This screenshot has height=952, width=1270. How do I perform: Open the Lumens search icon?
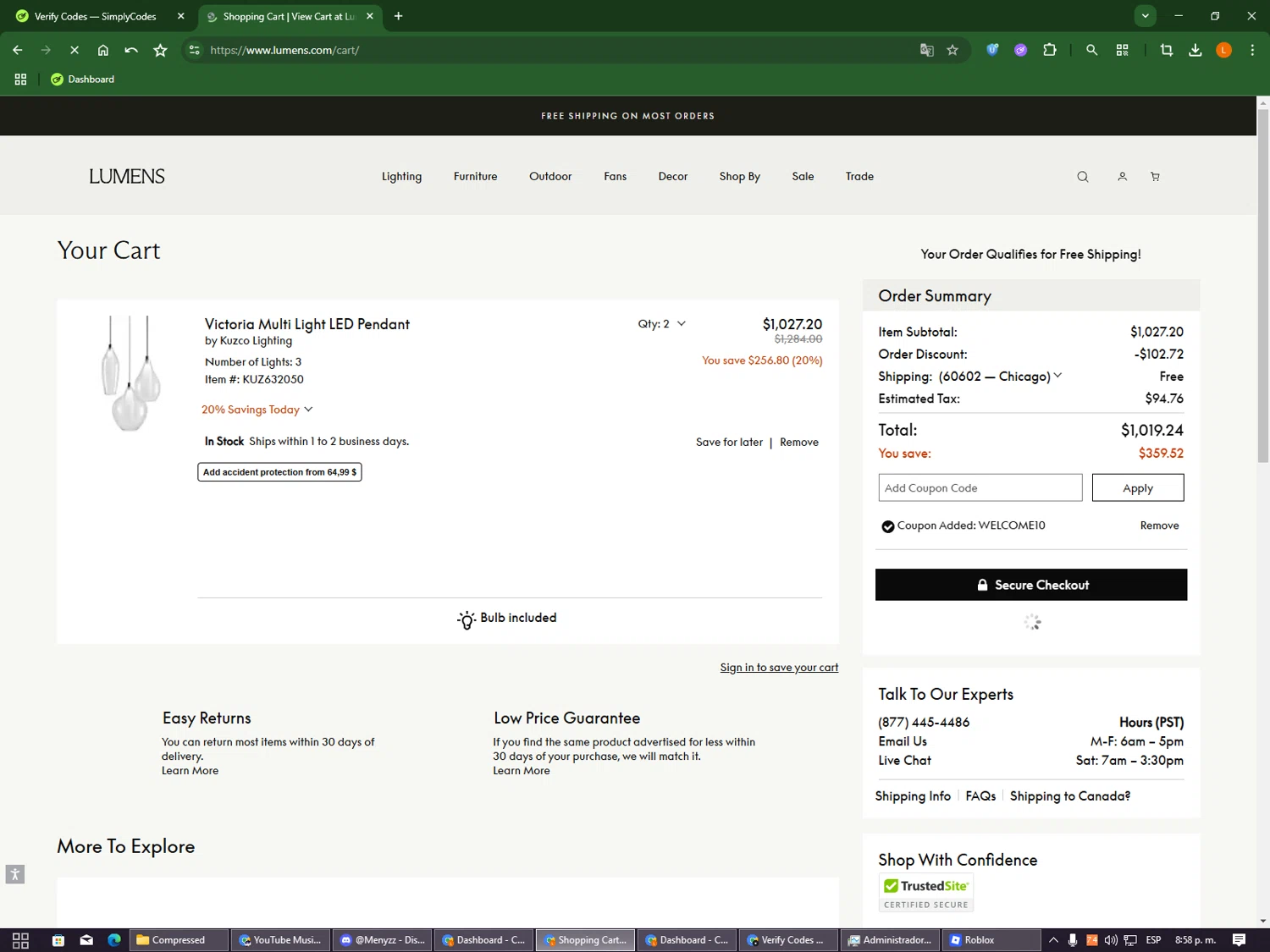[x=1082, y=177]
